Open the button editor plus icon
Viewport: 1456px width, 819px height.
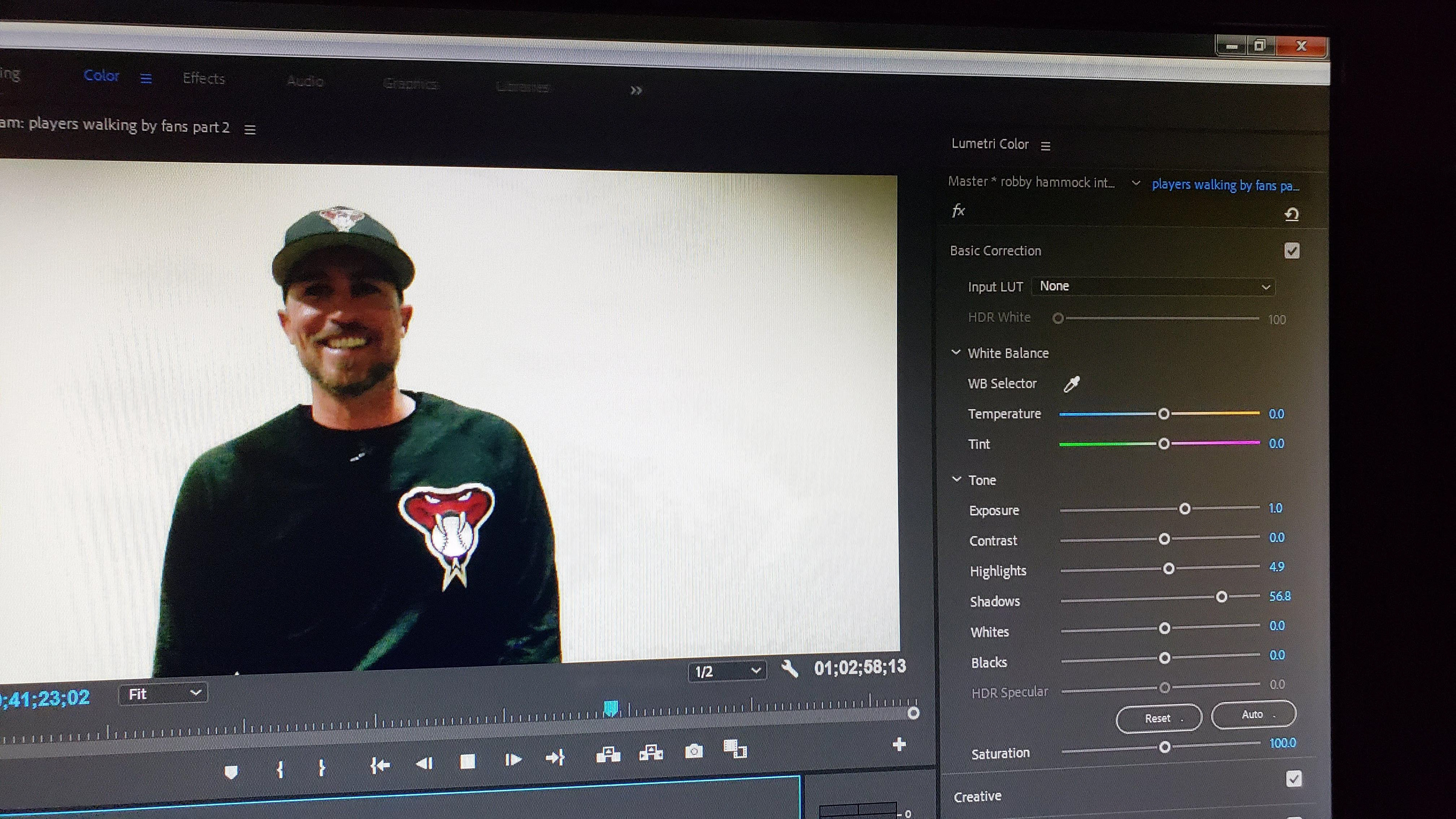pos(899,744)
